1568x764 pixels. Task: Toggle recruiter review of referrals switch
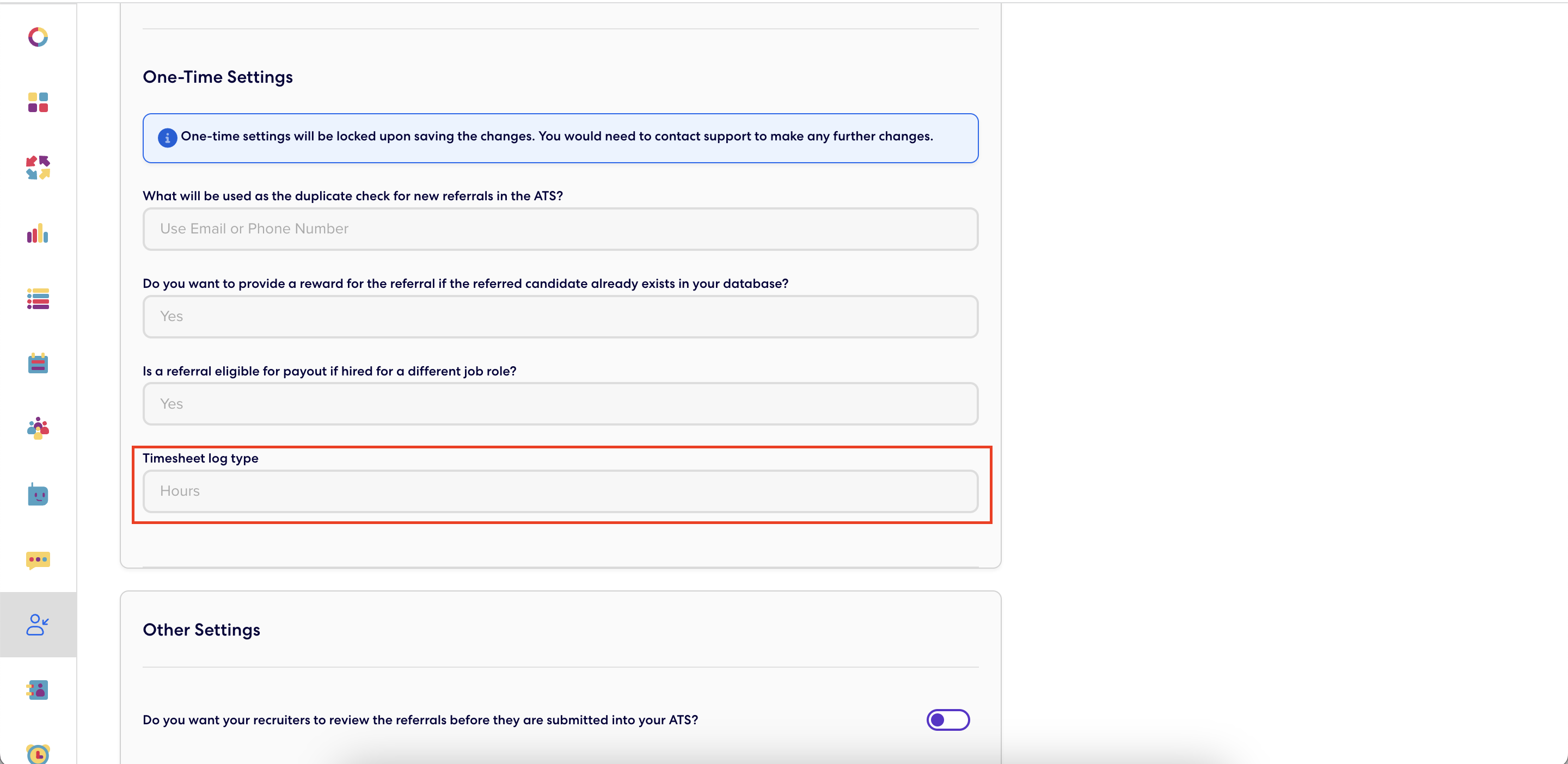click(948, 720)
